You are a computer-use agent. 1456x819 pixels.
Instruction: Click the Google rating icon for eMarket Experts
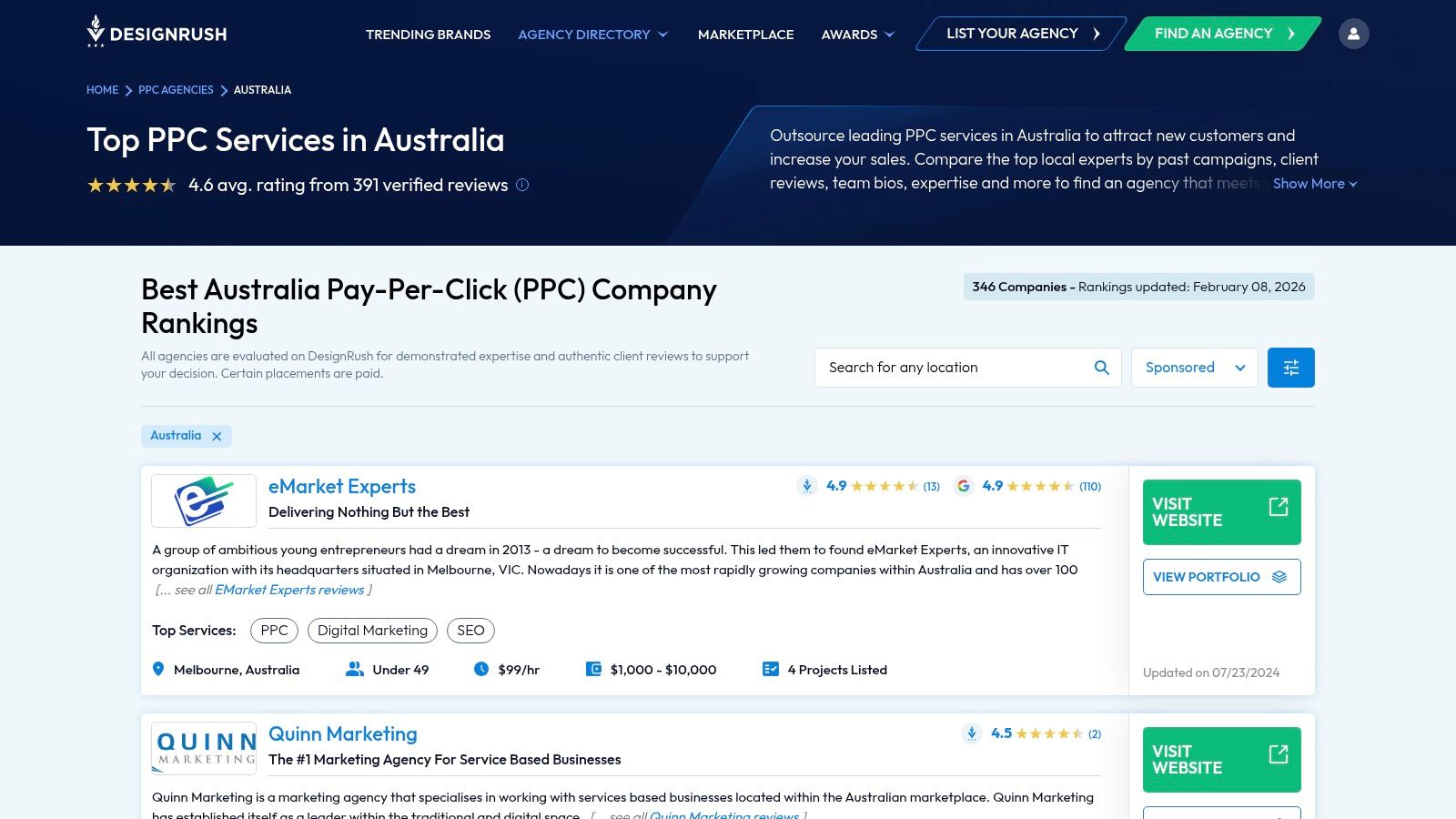coord(963,486)
